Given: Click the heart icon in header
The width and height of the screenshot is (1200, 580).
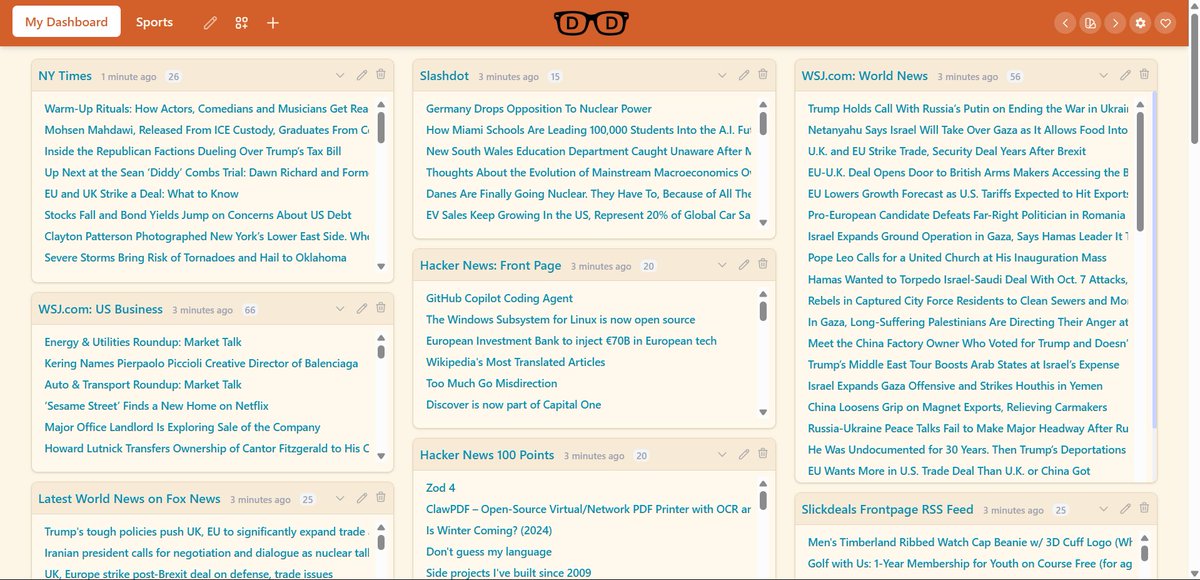Looking at the screenshot, I should pos(1164,22).
